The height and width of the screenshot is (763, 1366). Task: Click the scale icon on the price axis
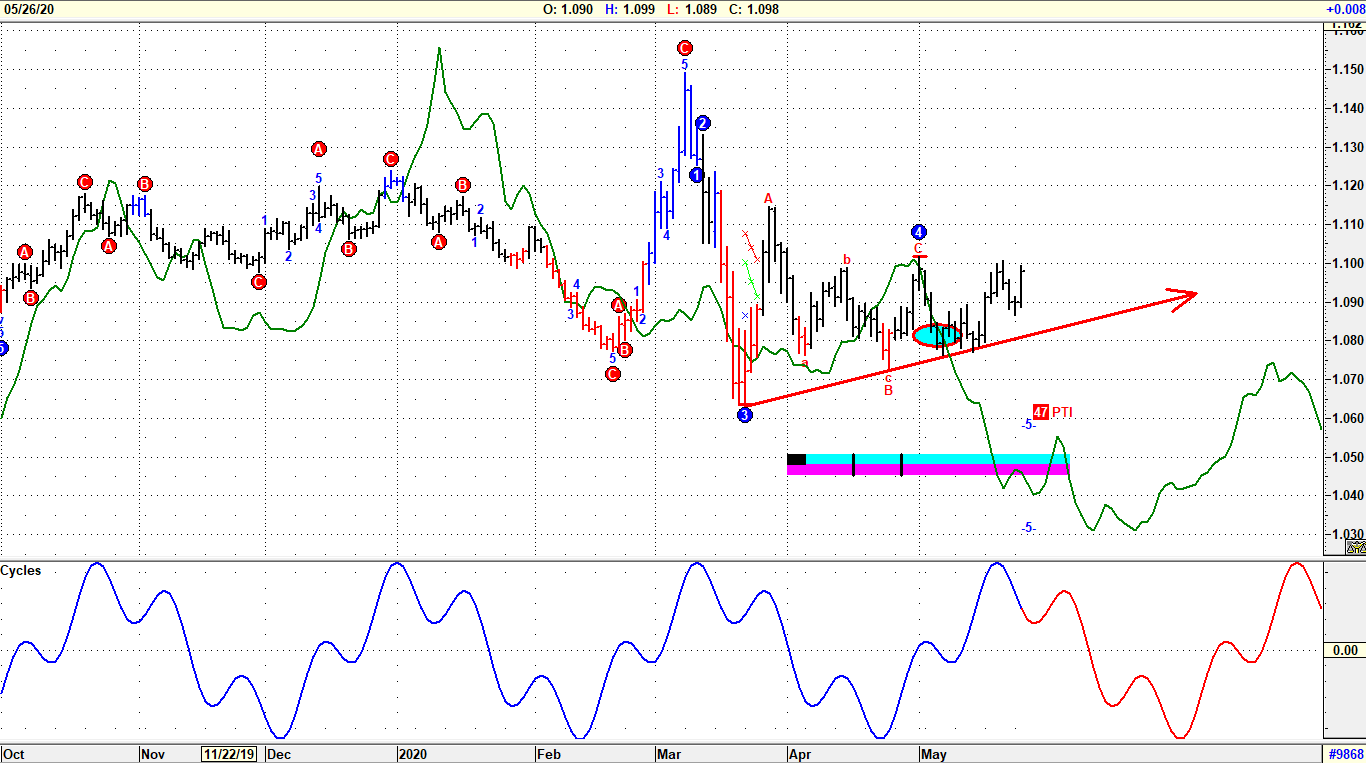click(1355, 547)
